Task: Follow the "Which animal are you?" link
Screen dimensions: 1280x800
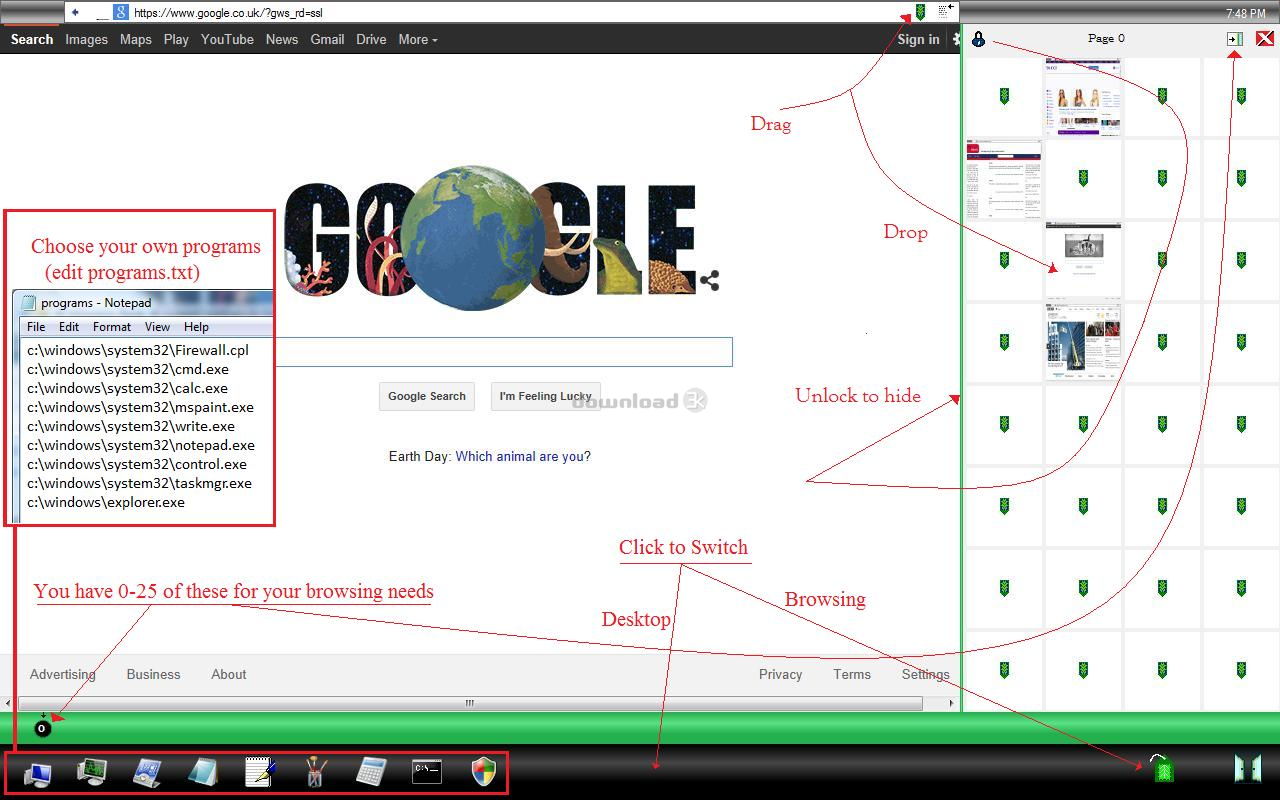Action: (522, 457)
